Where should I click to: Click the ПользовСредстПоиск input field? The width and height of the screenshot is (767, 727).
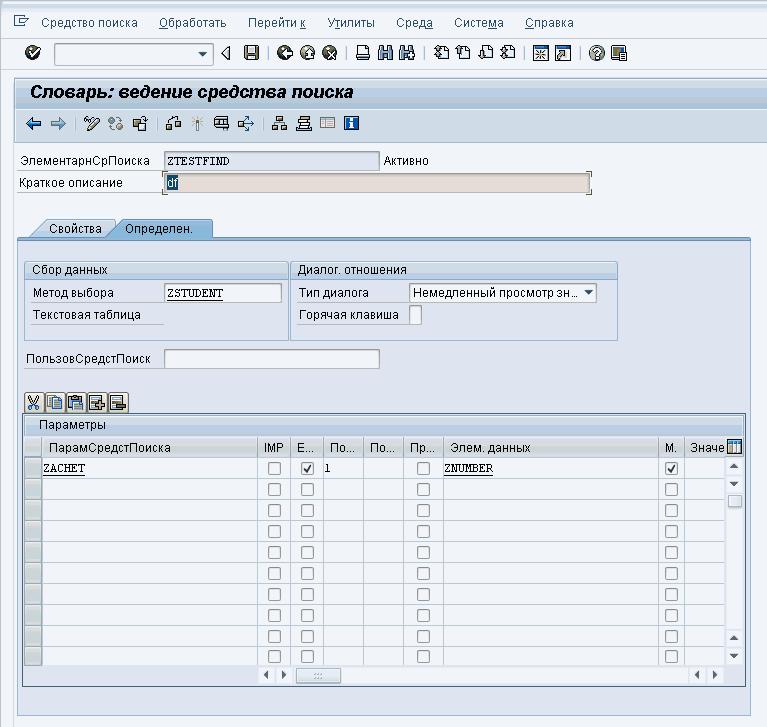pyautogui.click(x=272, y=359)
